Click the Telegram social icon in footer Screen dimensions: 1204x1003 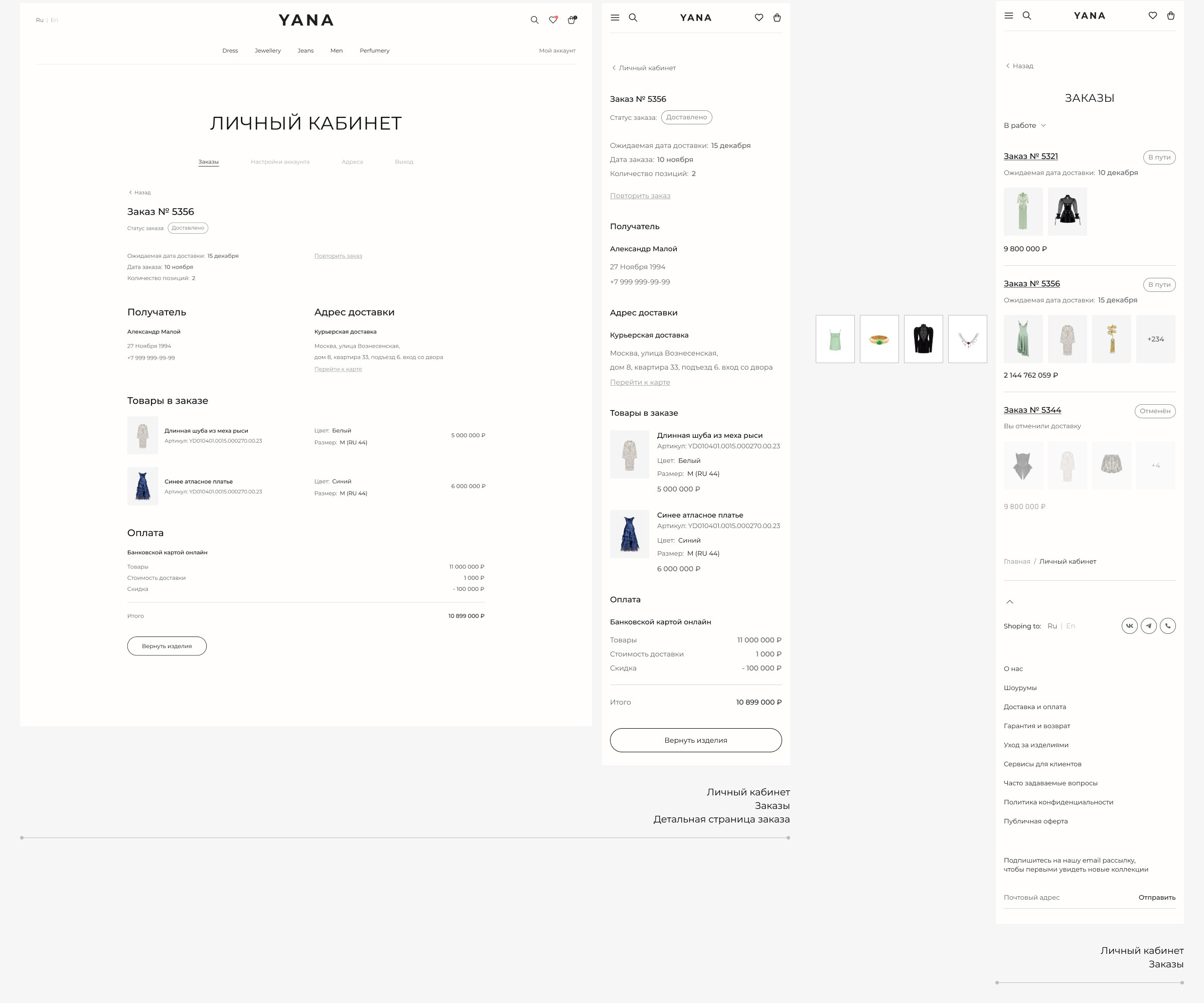[x=1148, y=626]
